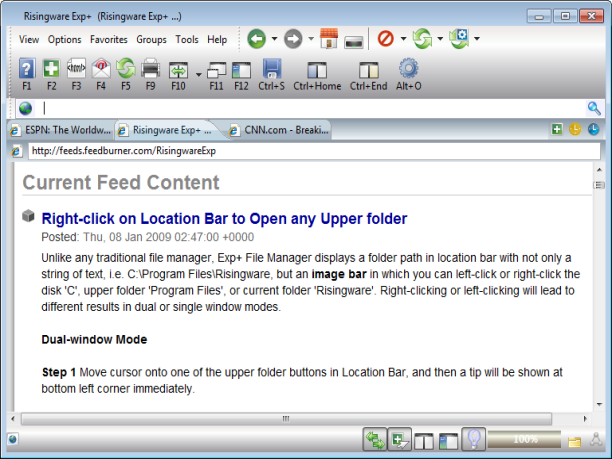This screenshot has height=459, width=612.
Task: Click the F2 green plus icon
Action: 51,69
